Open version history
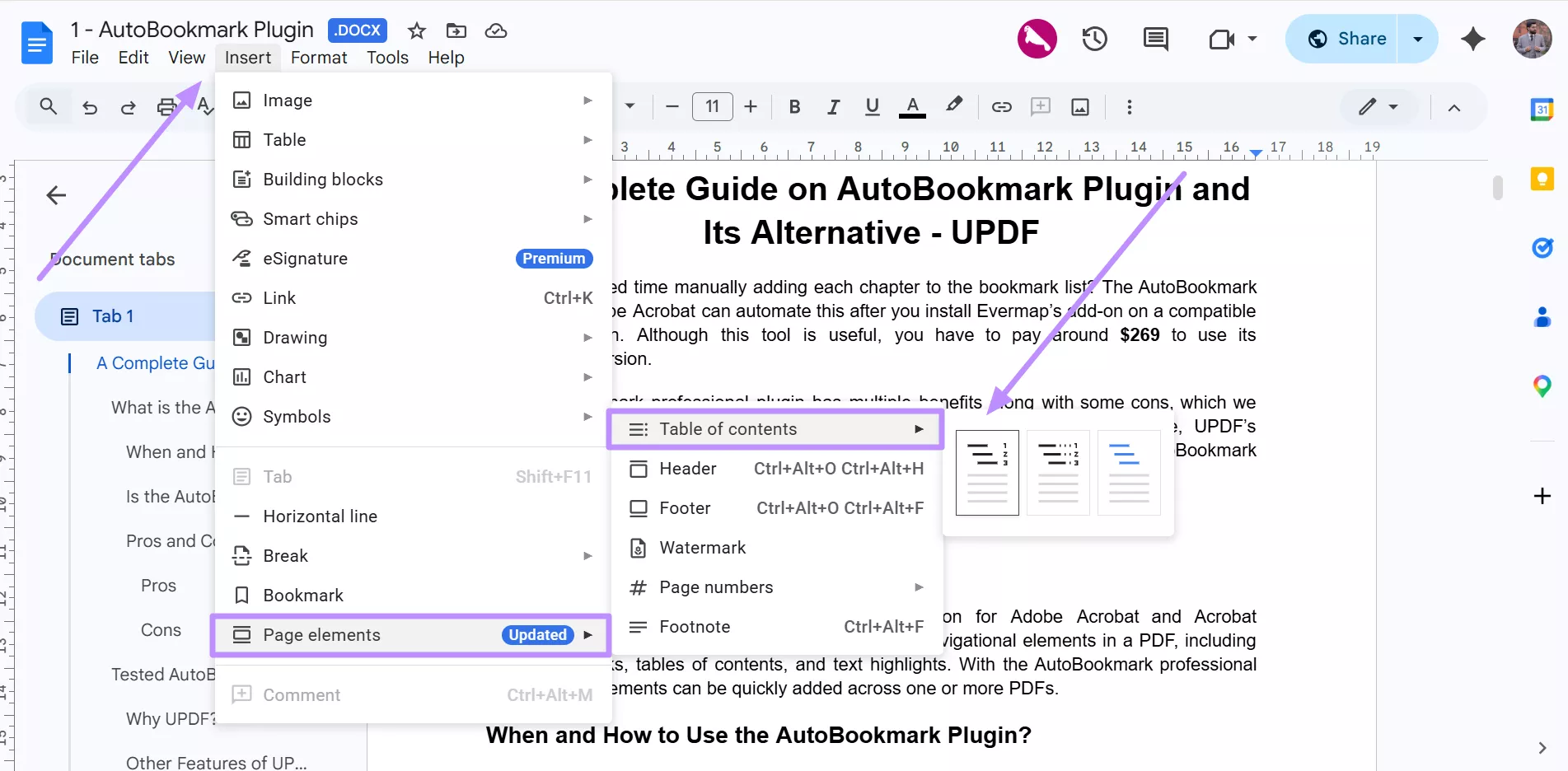 tap(1094, 38)
